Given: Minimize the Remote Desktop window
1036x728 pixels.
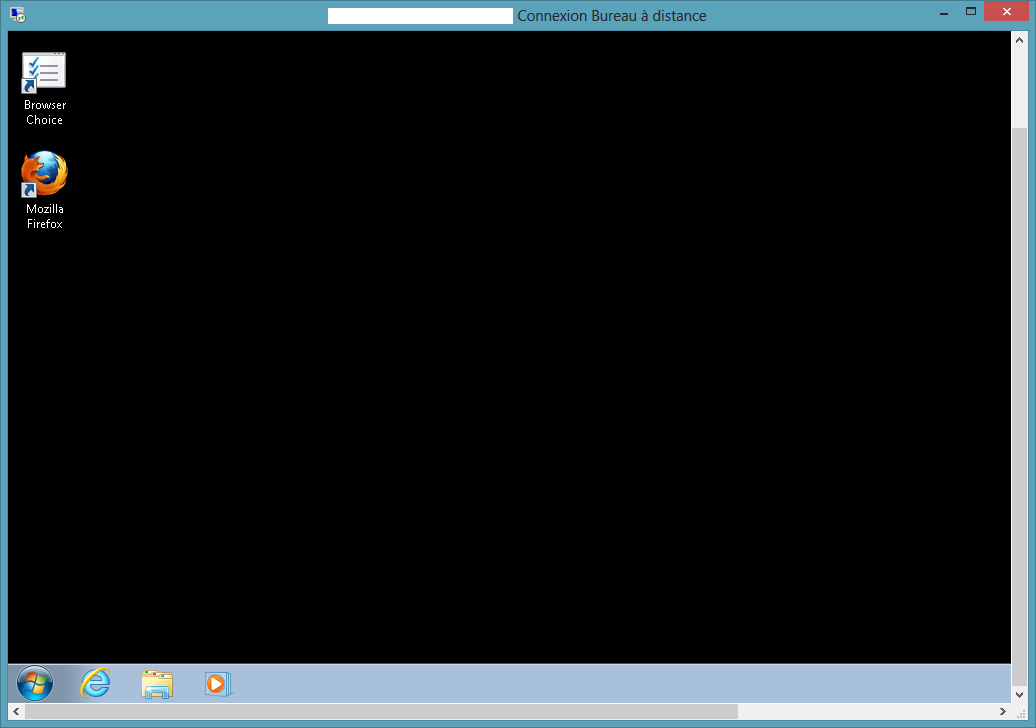Looking at the screenshot, I should click(x=944, y=13).
